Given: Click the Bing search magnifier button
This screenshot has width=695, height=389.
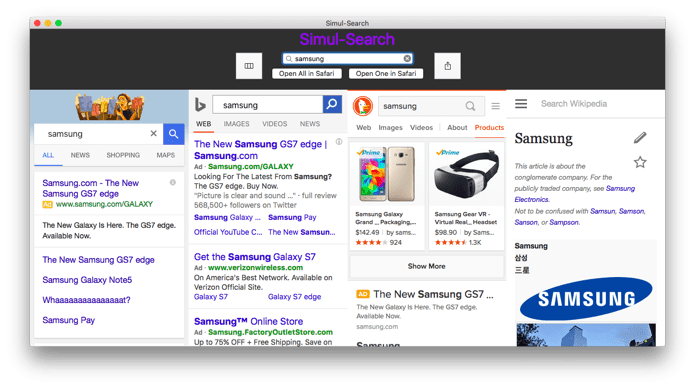Looking at the screenshot, I should click(x=332, y=105).
